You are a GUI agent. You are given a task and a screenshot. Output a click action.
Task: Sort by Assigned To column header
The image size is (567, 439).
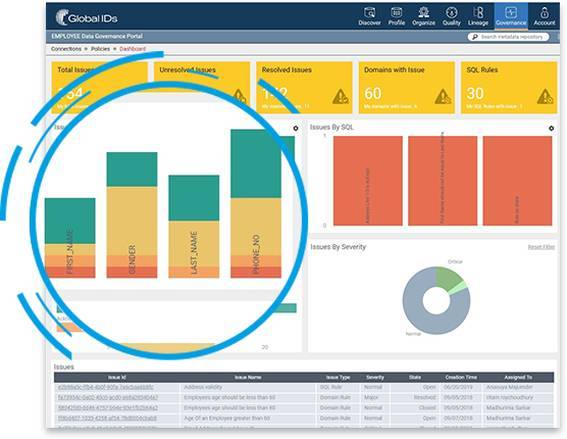[518, 377]
